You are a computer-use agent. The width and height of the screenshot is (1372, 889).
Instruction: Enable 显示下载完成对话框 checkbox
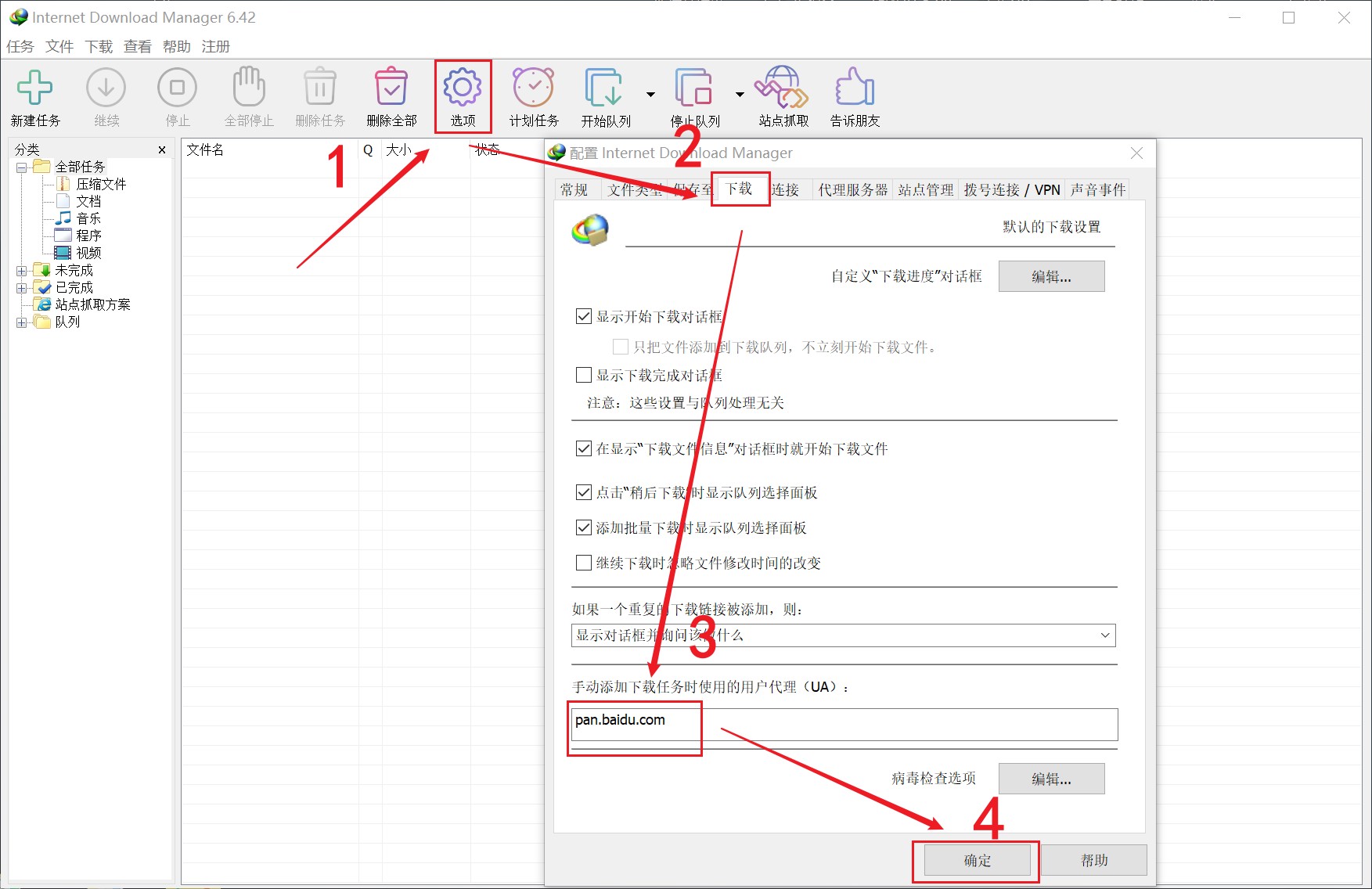click(x=583, y=375)
